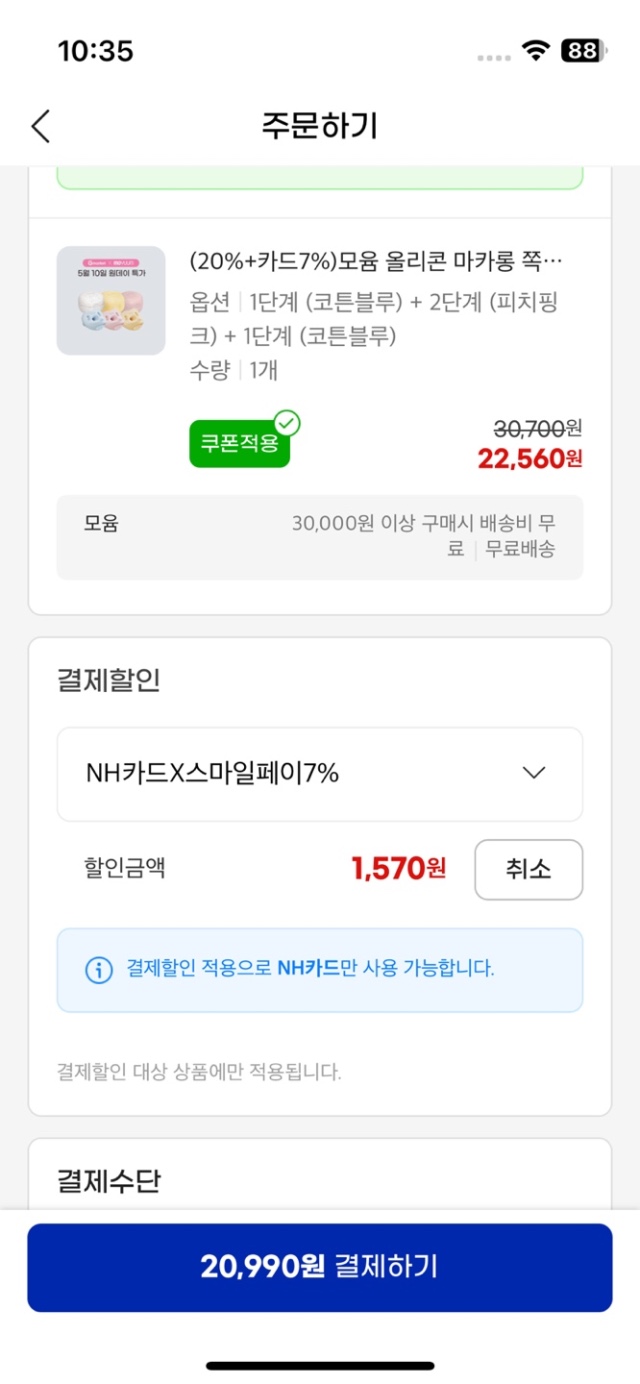
Task: Tap the 주문하기 page title
Action: click(x=319, y=126)
